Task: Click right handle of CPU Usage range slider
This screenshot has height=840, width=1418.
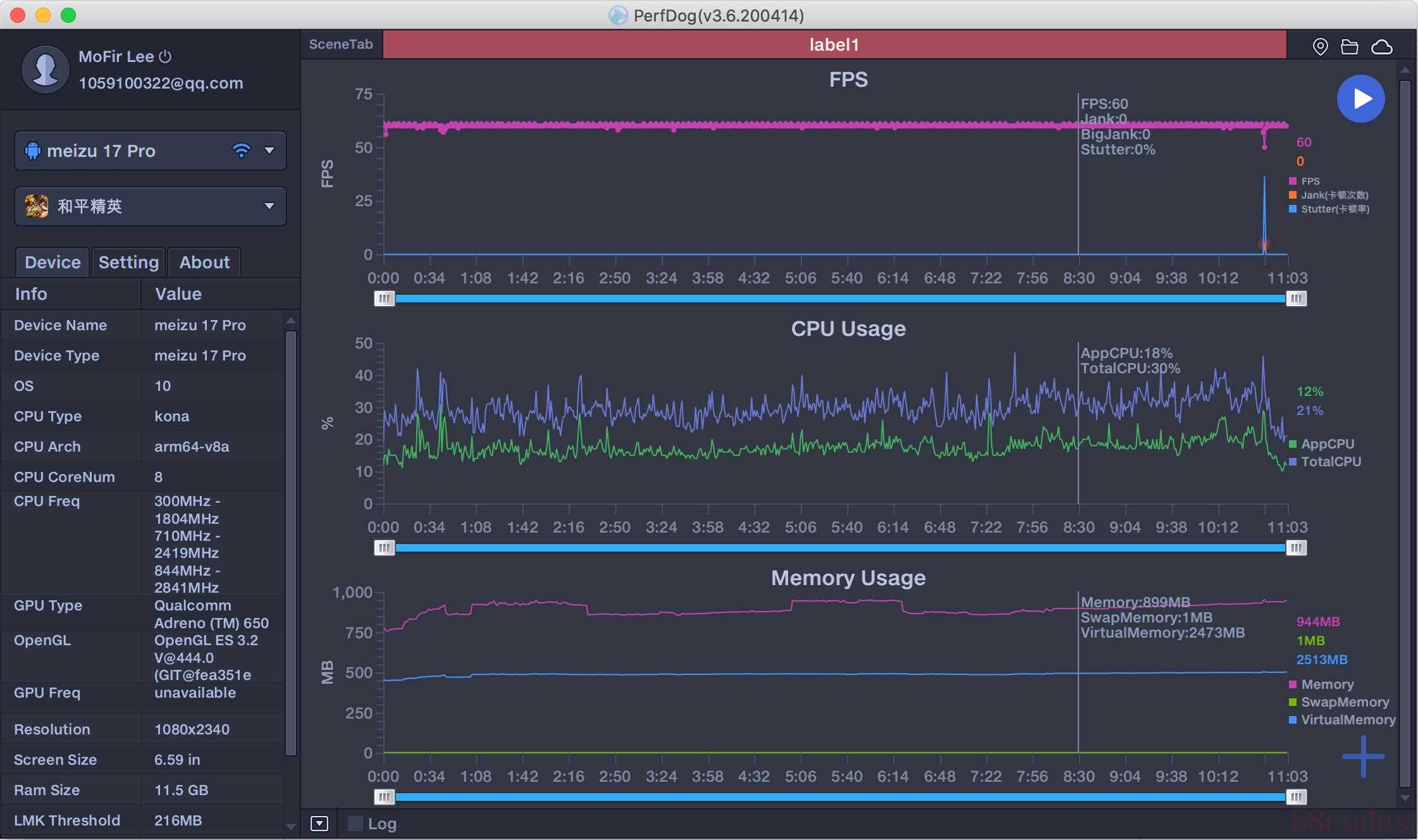Action: coord(1296,548)
